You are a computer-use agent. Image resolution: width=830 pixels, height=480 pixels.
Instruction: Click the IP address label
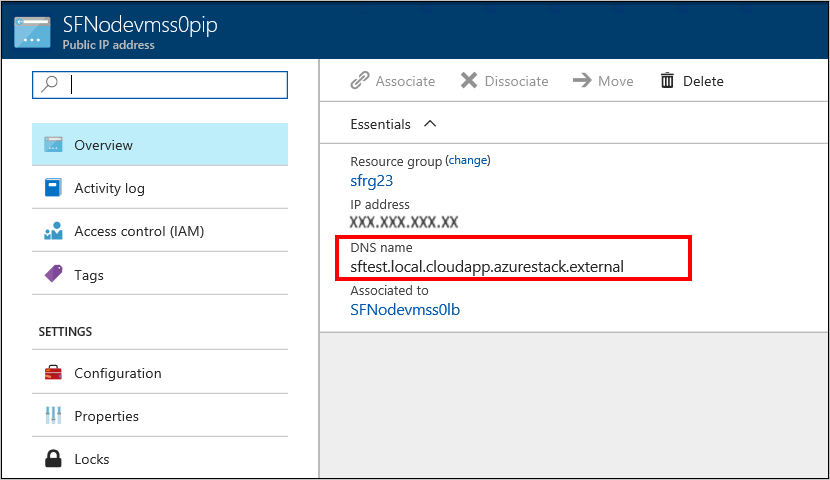[380, 204]
